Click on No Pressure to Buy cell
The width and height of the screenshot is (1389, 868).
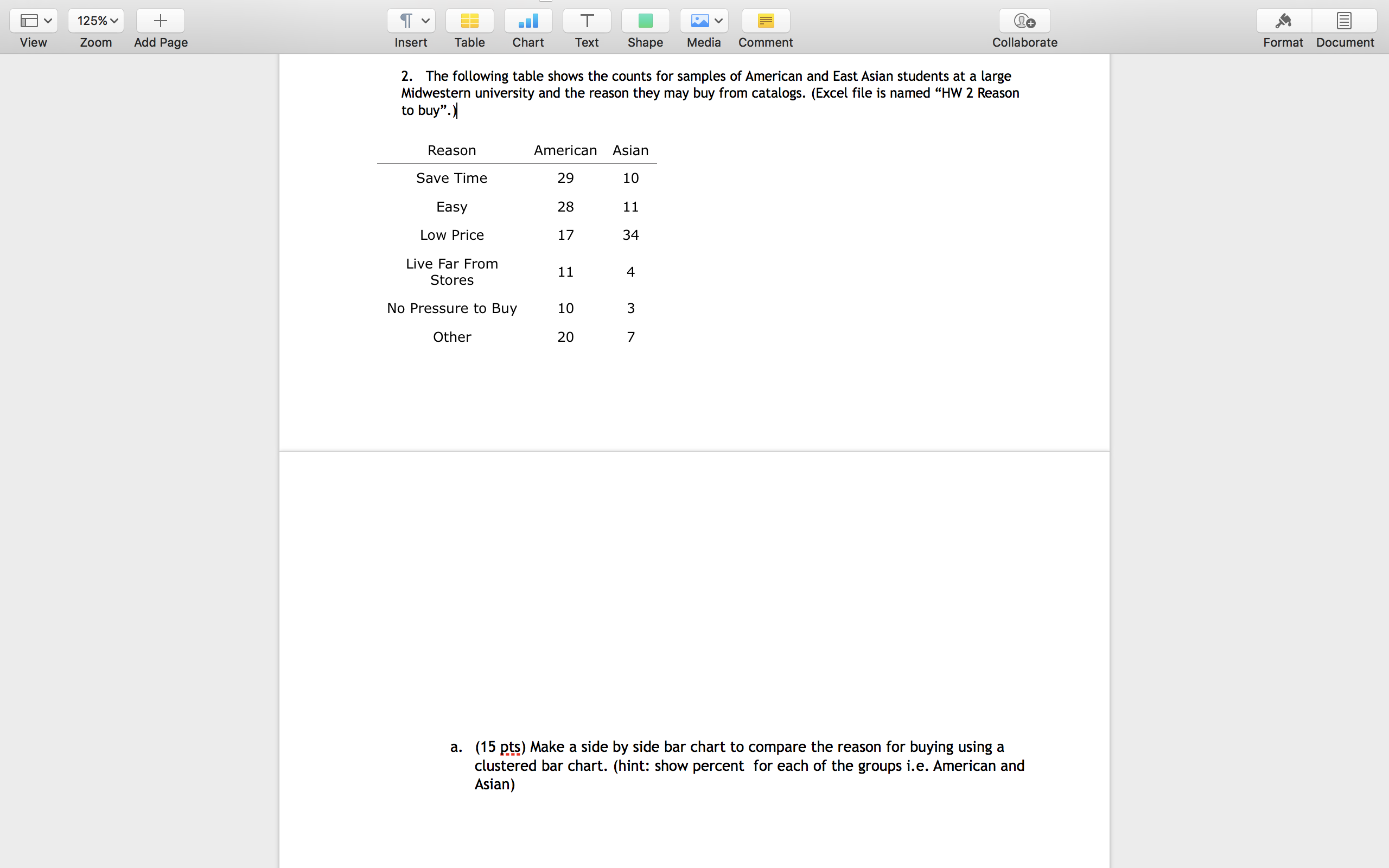[x=452, y=308]
